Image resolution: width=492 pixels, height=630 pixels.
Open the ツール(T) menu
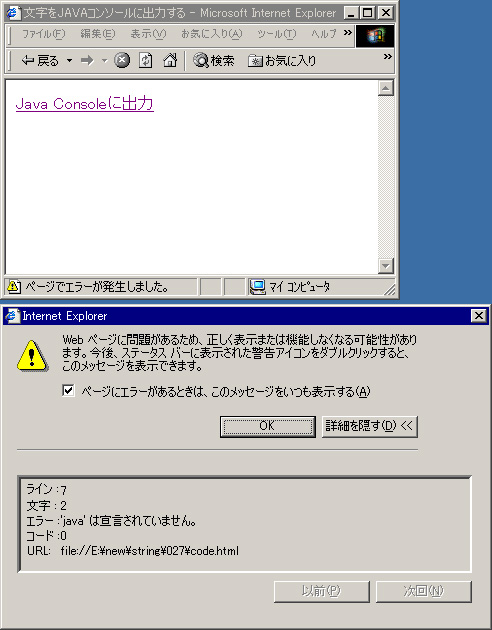click(277, 34)
